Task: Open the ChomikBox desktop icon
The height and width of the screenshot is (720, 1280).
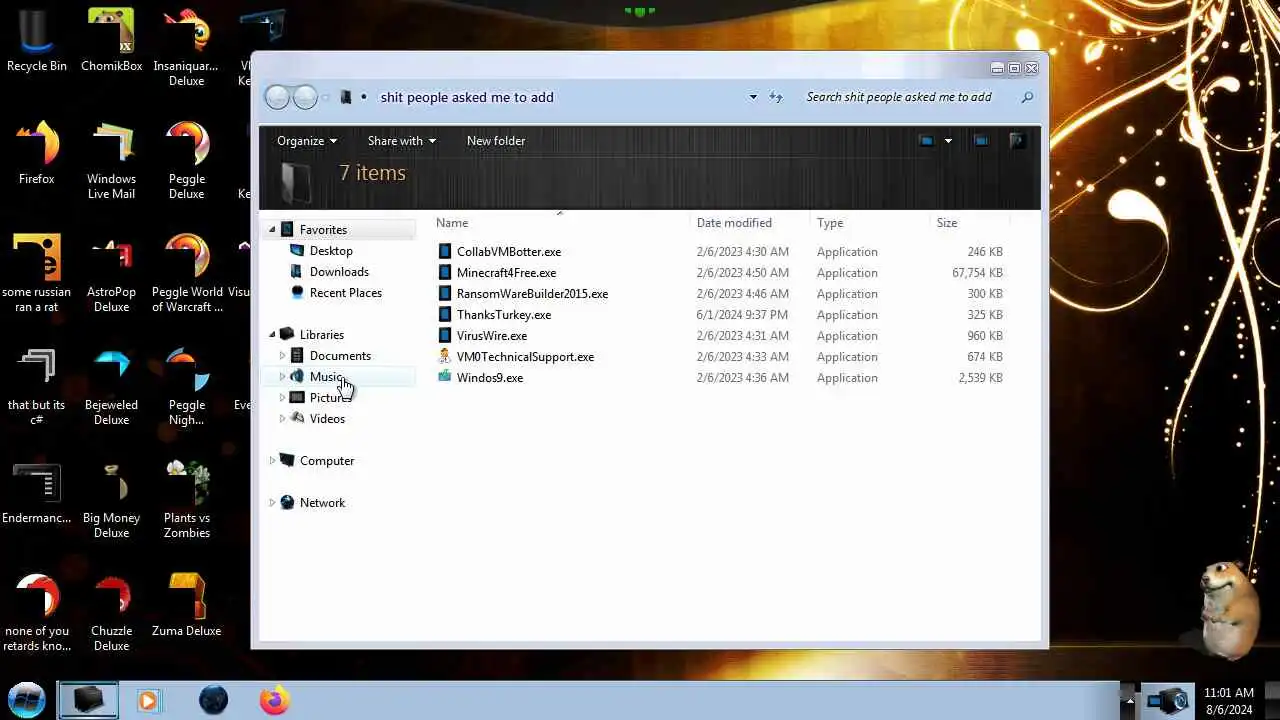Action: [111, 40]
